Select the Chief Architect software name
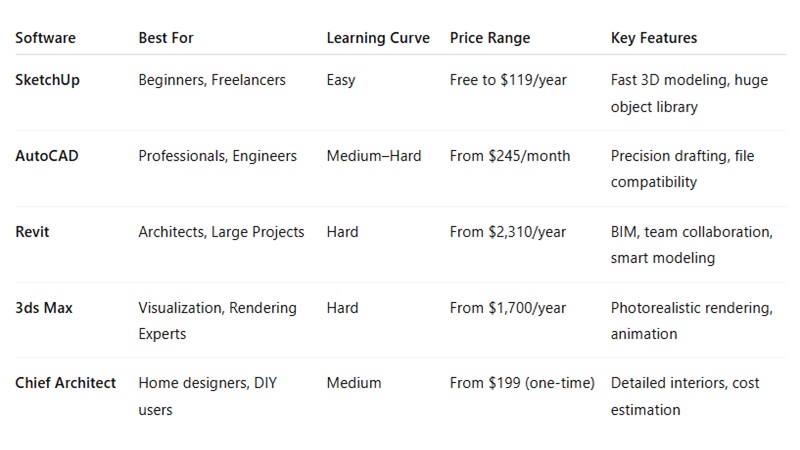Viewport: 800px width, 450px height. 66,383
